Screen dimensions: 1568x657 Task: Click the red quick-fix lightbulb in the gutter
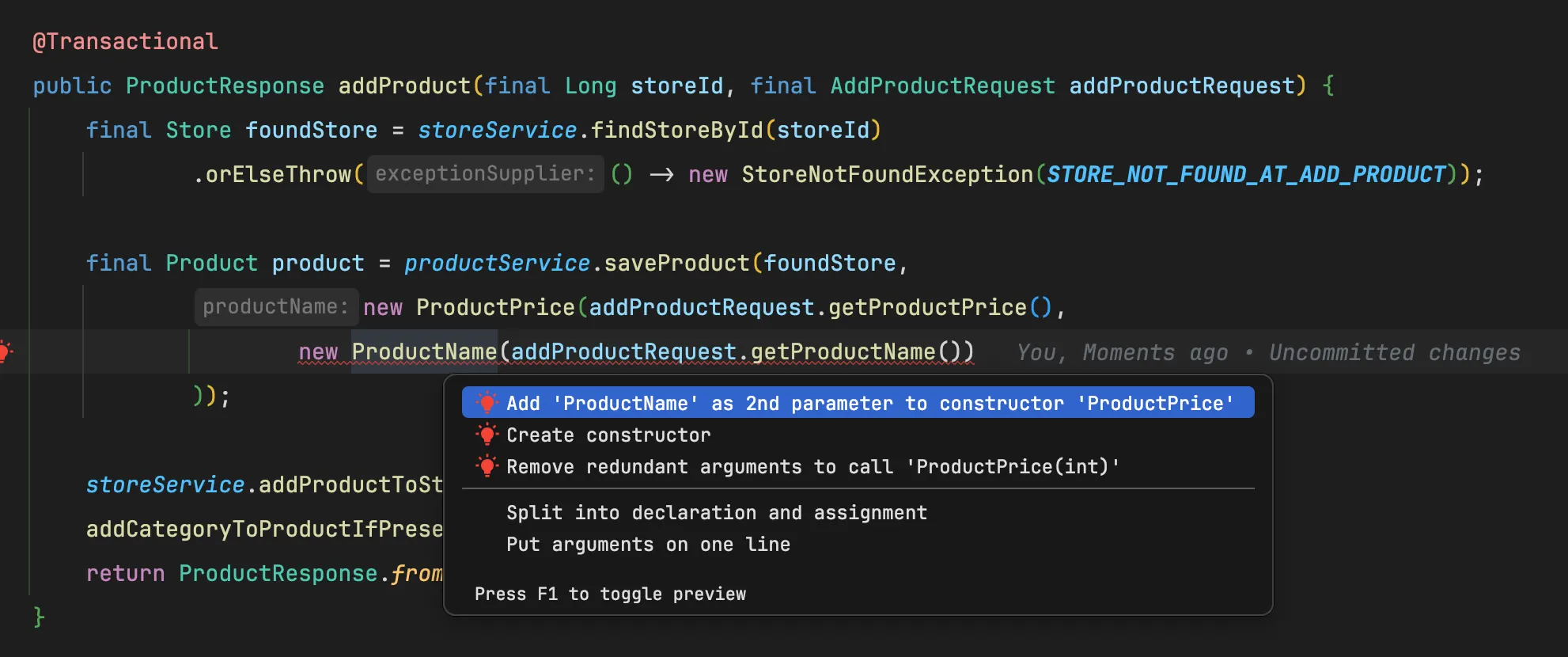(5, 351)
